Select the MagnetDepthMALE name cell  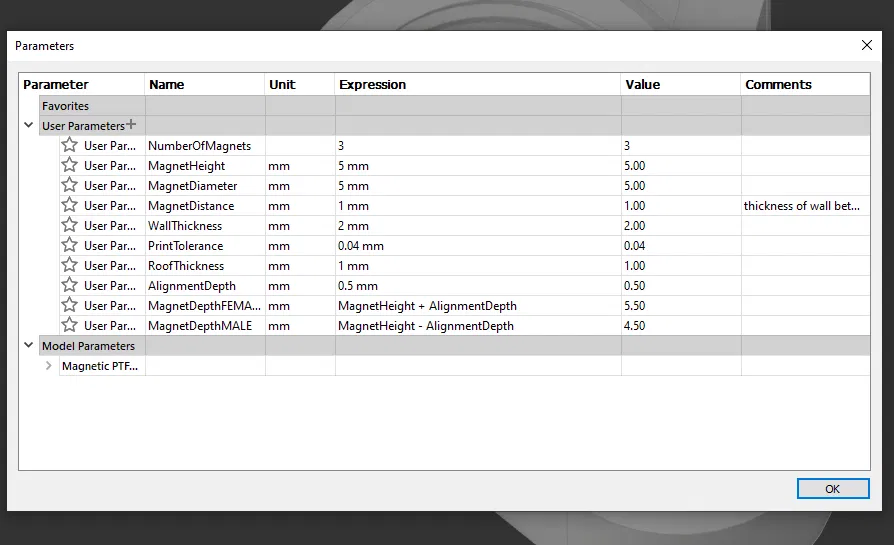(205, 326)
